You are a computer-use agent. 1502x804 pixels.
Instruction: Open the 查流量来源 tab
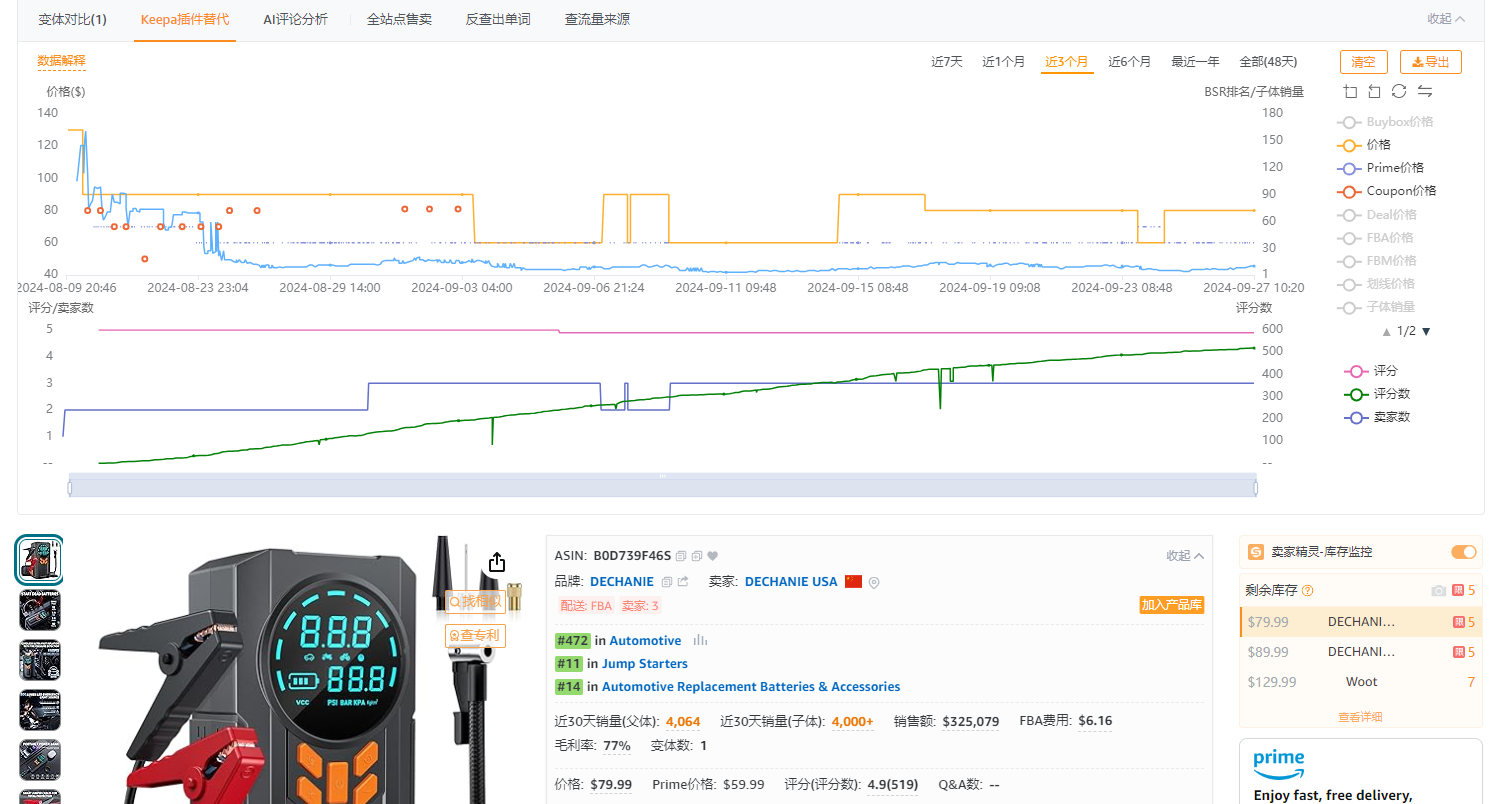(x=597, y=19)
